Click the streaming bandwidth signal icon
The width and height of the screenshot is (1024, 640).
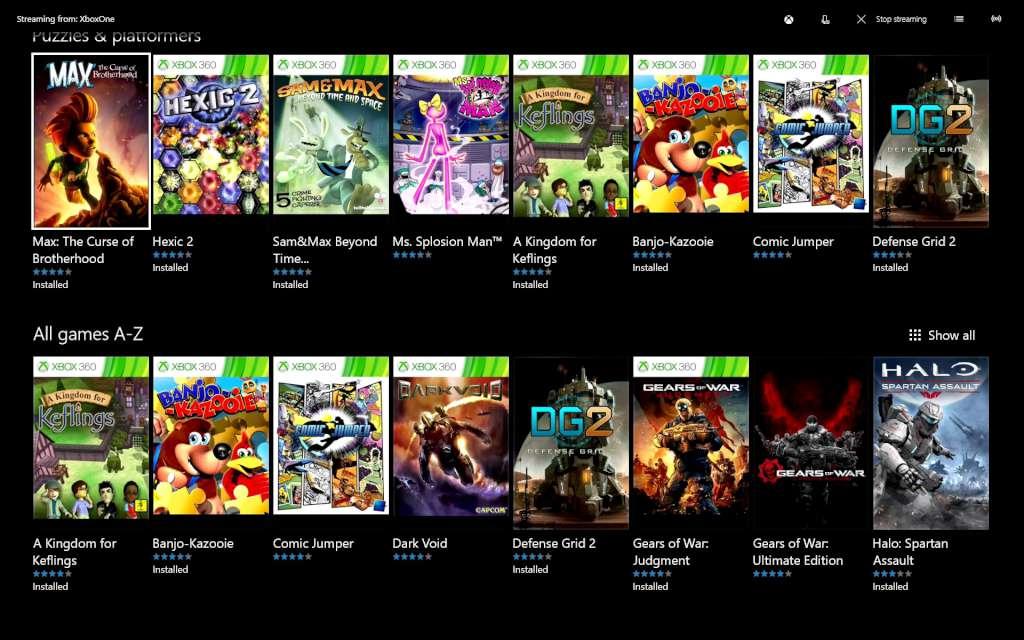[996, 18]
